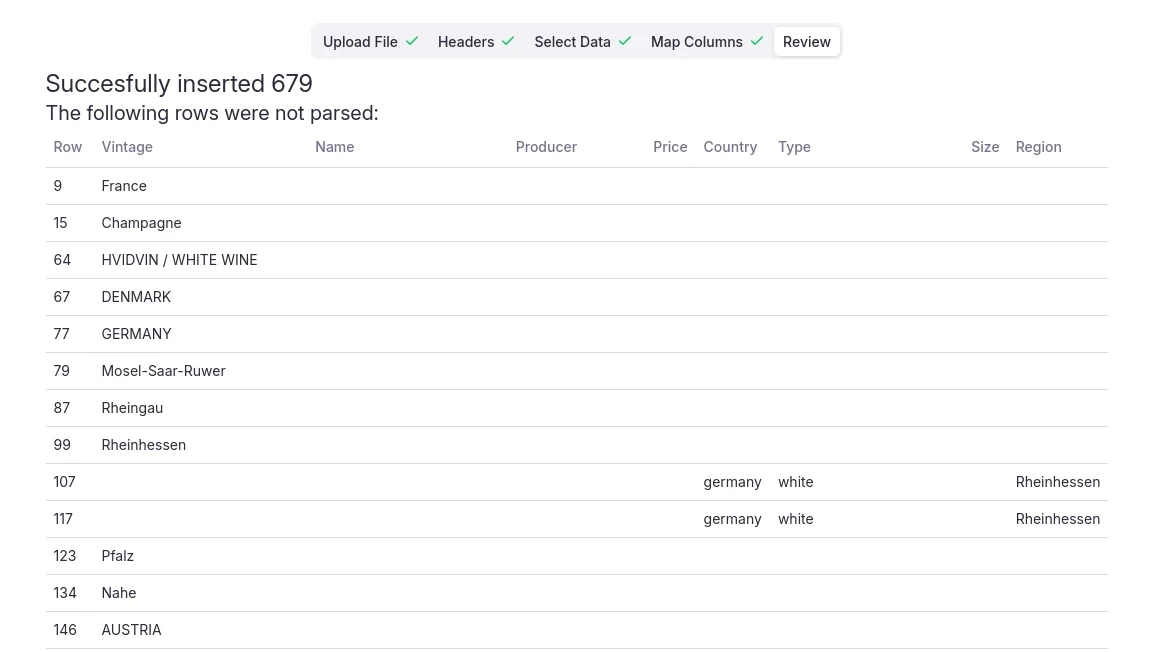This screenshot has height=652, width=1159.
Task: Open the Review step tab
Action: (x=806, y=41)
